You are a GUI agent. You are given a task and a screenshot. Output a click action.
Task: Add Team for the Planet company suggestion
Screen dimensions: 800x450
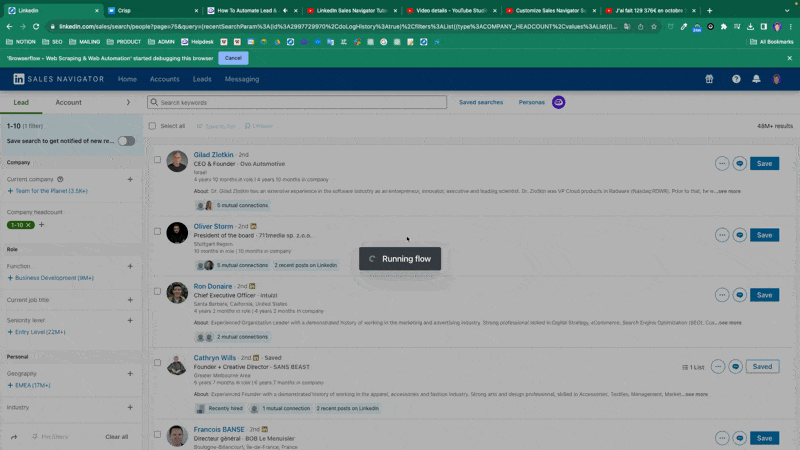point(47,191)
